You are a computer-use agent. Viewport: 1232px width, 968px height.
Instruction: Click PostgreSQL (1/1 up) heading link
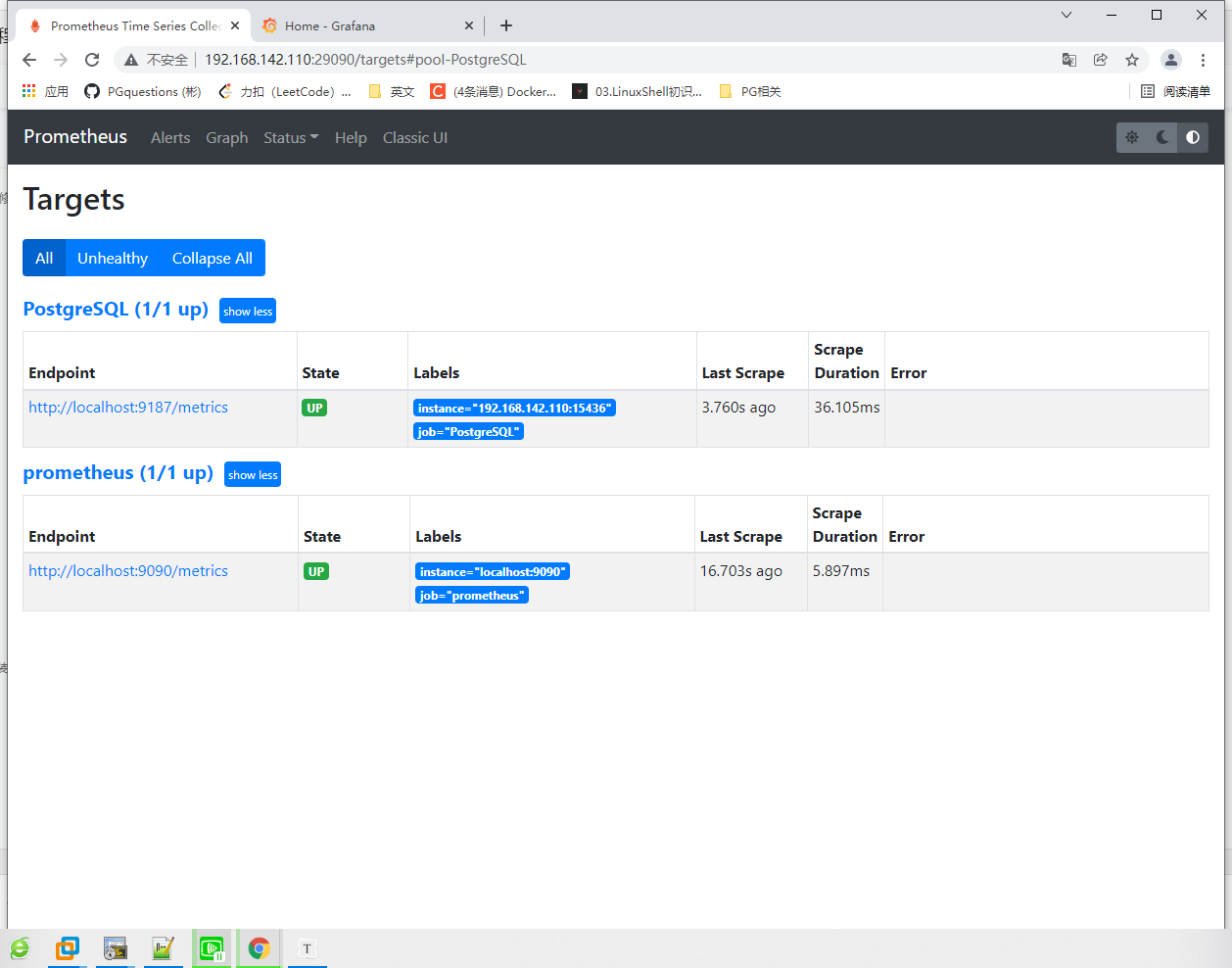116,309
